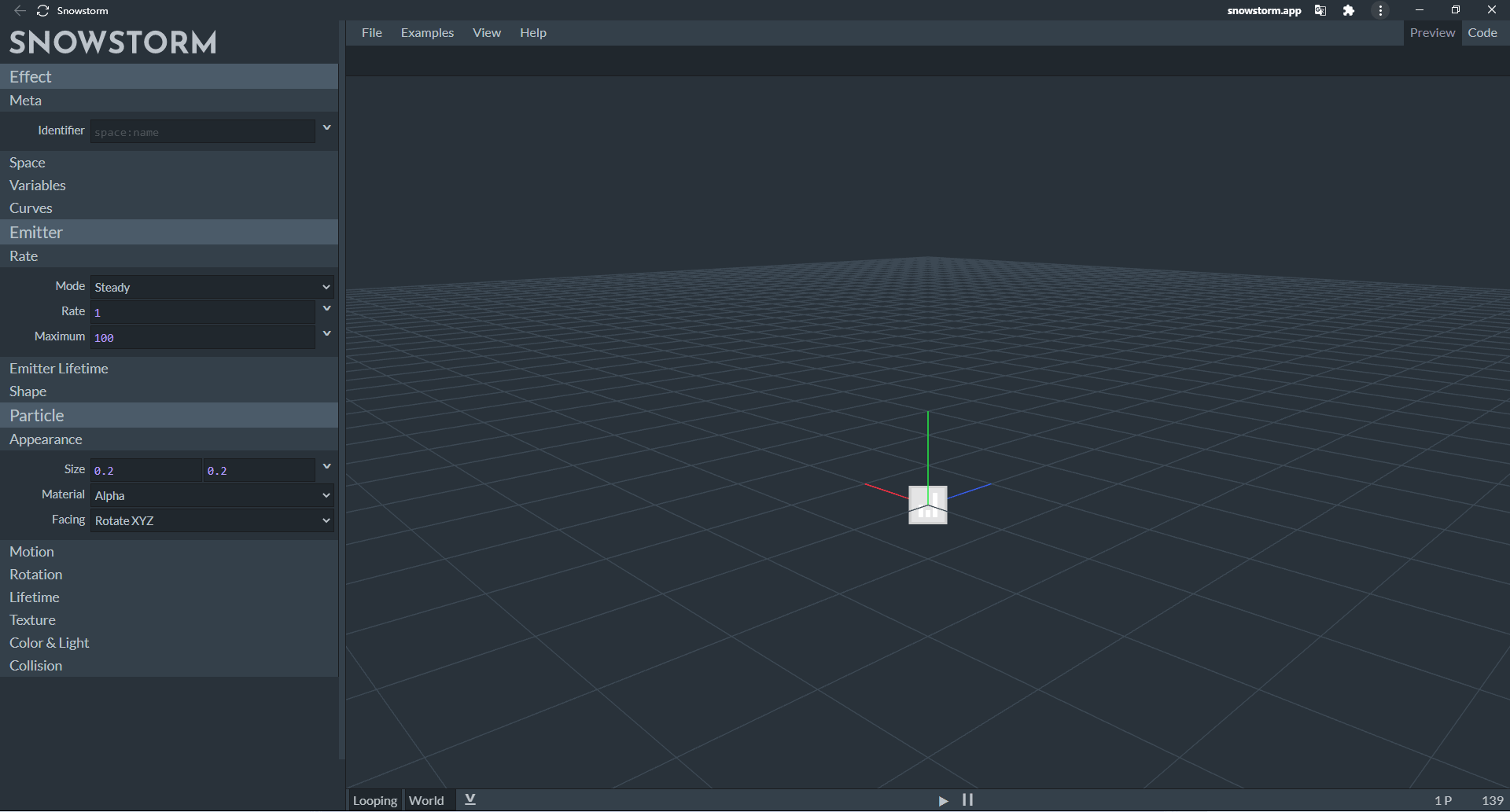Screen dimensions: 1510x812
Task: Click the Identifier input field
Action: (203, 131)
